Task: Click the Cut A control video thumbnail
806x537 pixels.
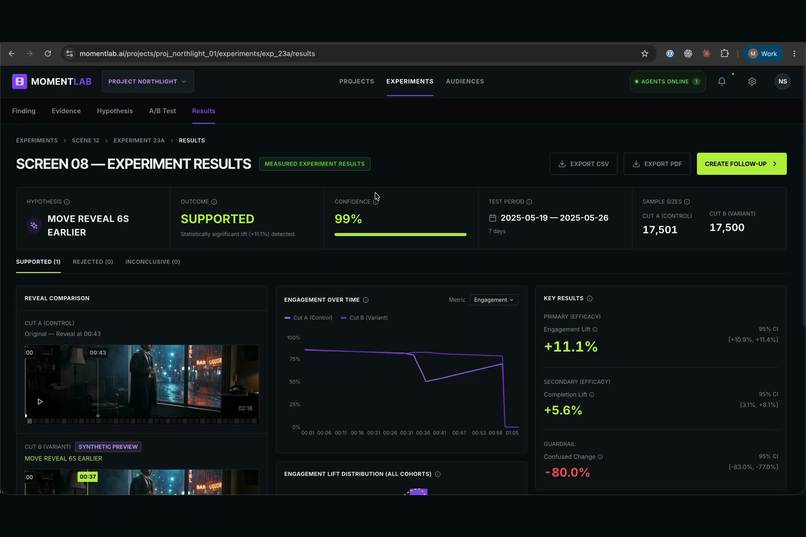Action: pos(141,384)
